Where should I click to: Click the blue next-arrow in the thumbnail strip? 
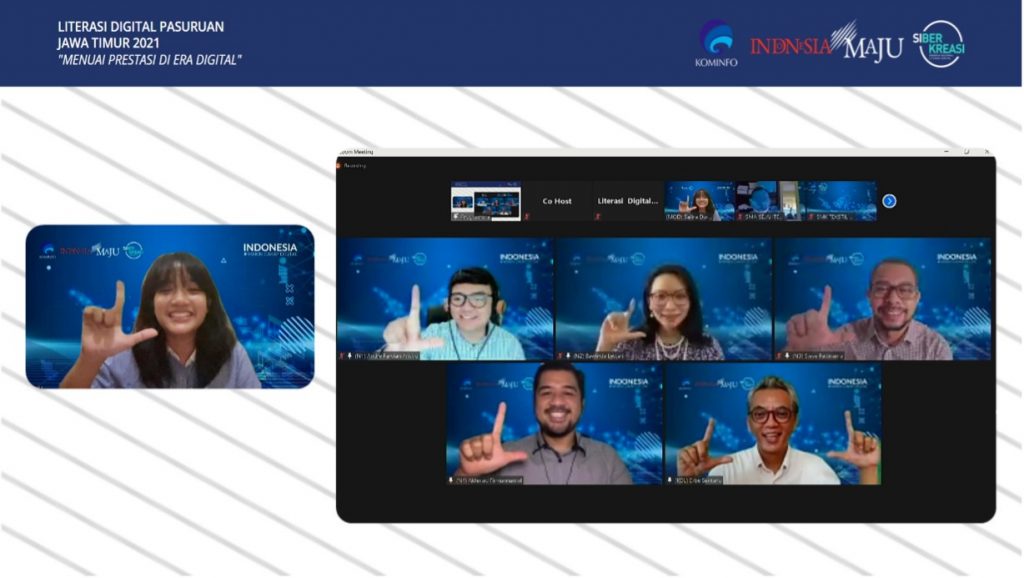889,201
